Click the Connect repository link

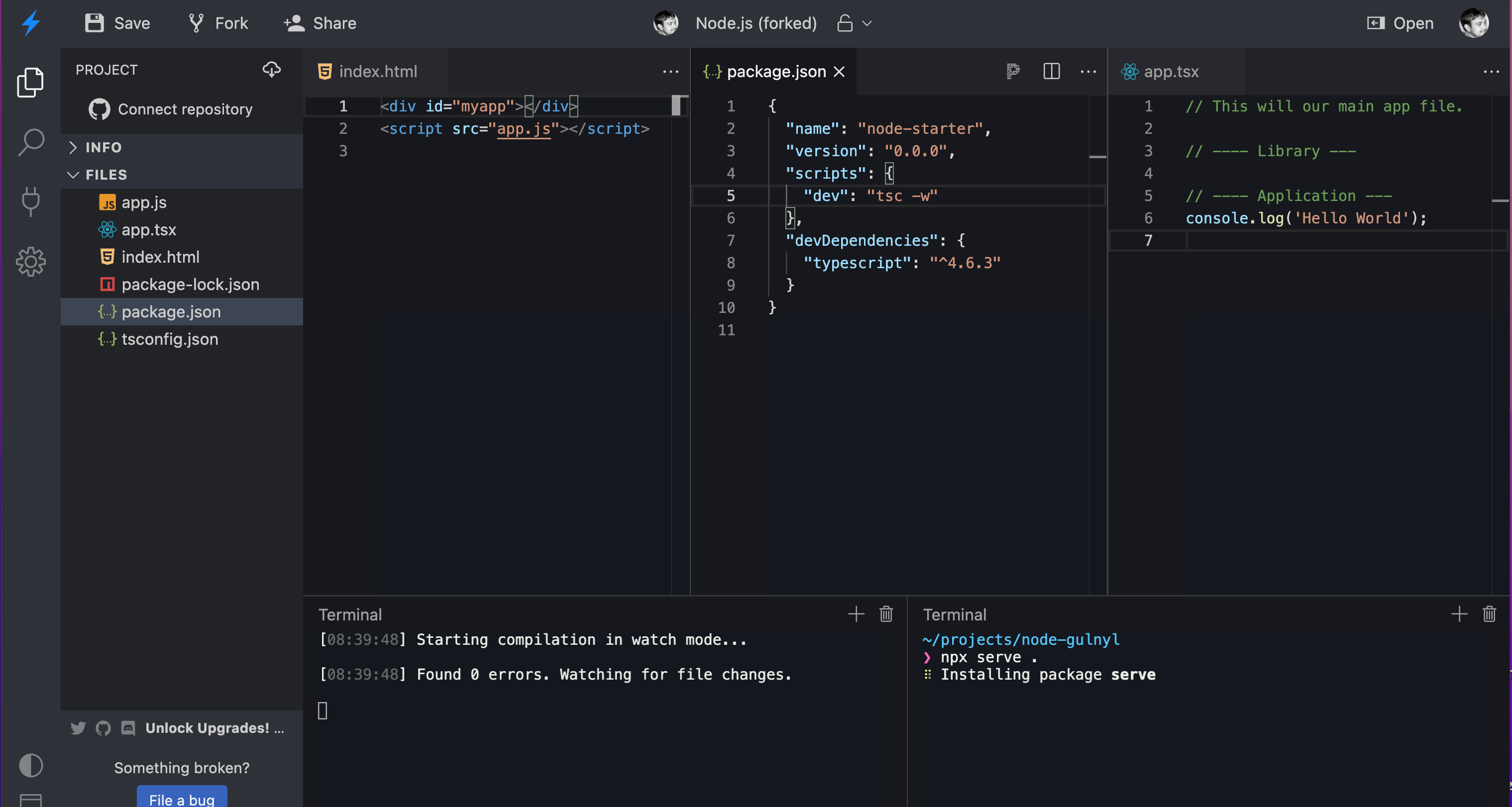[x=184, y=109]
